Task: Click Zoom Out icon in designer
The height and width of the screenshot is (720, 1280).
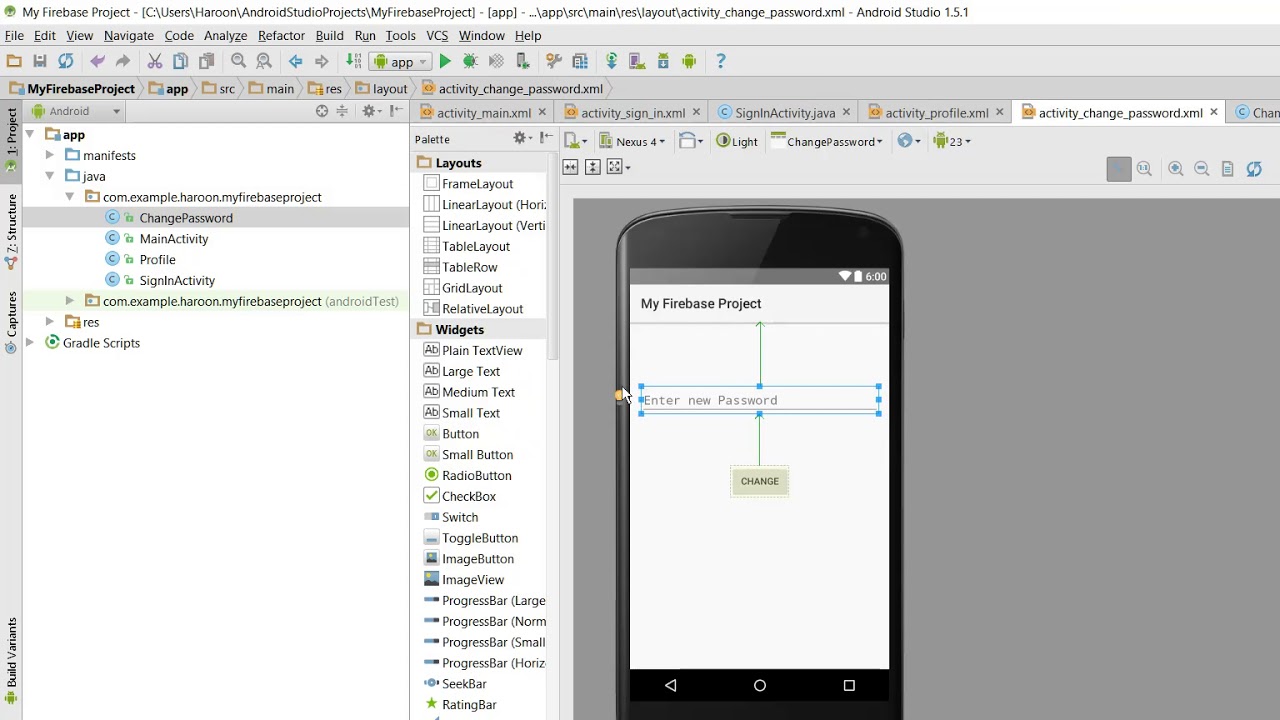Action: [x=1202, y=169]
